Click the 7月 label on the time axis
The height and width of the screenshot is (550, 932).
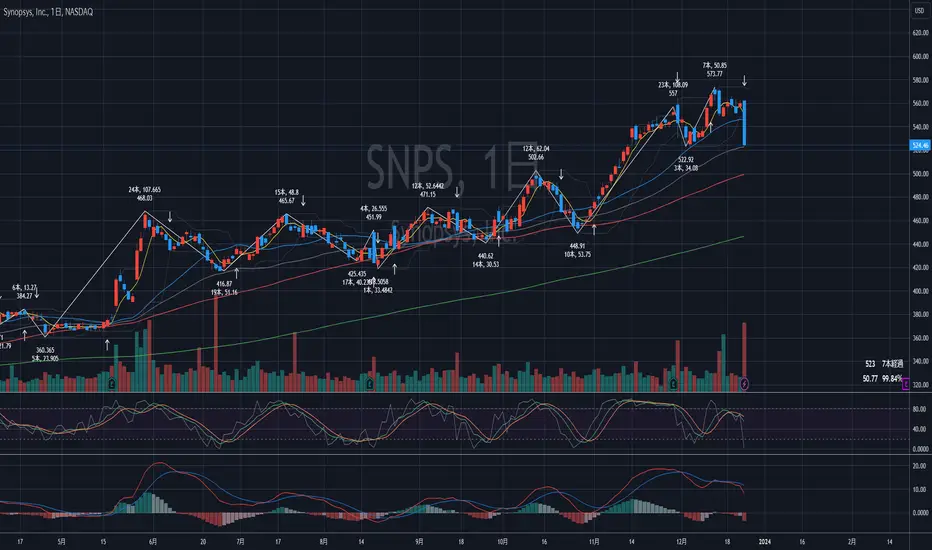(240, 542)
